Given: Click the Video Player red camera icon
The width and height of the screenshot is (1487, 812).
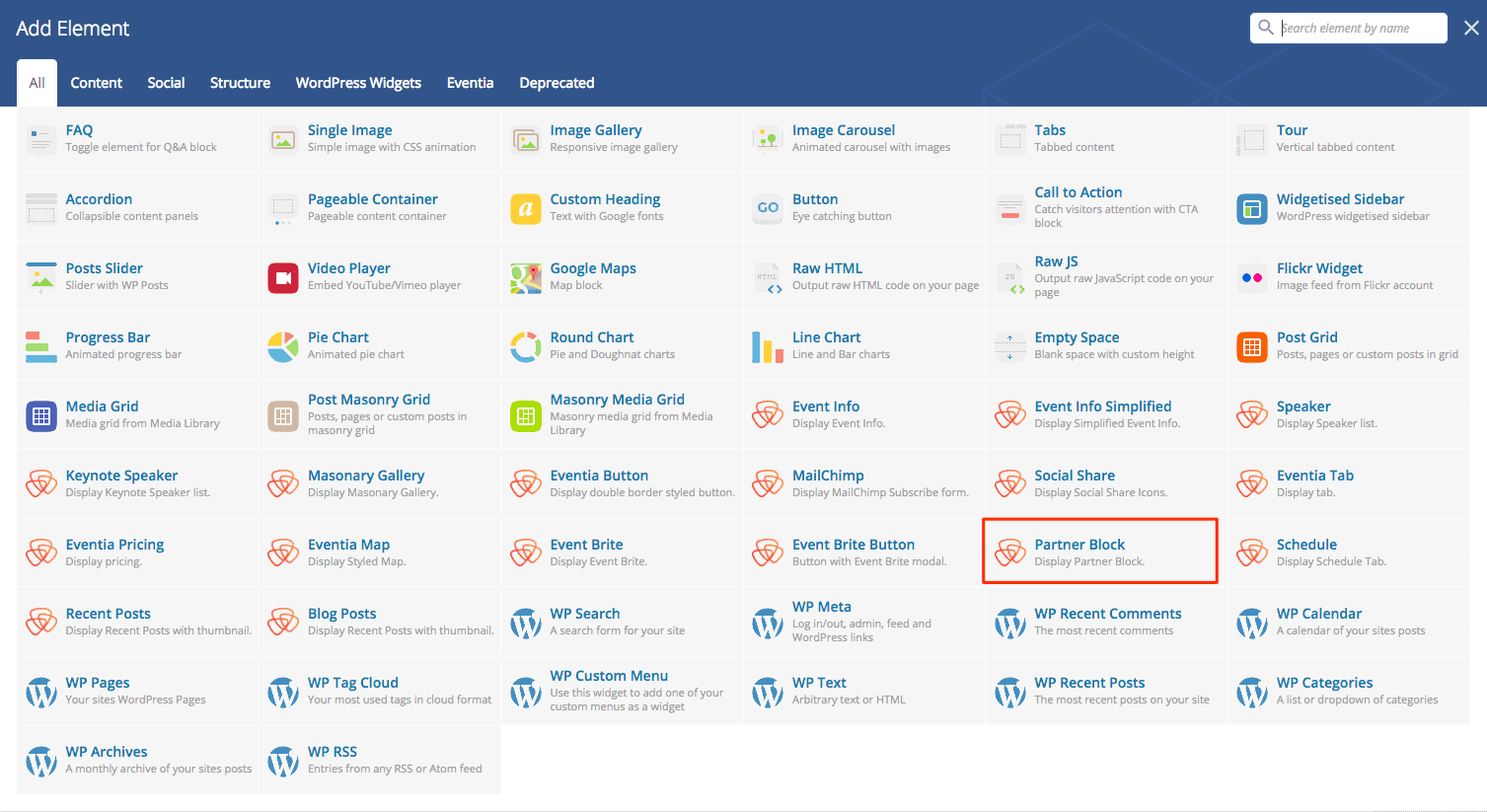Looking at the screenshot, I should tap(283, 278).
